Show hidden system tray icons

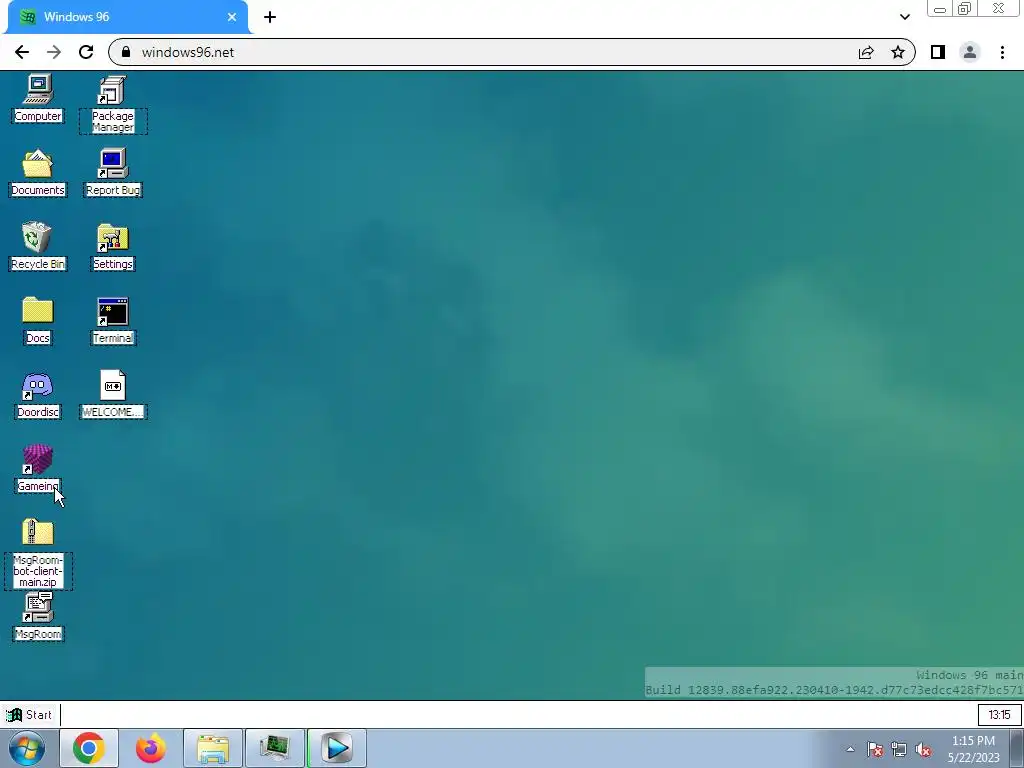point(850,749)
